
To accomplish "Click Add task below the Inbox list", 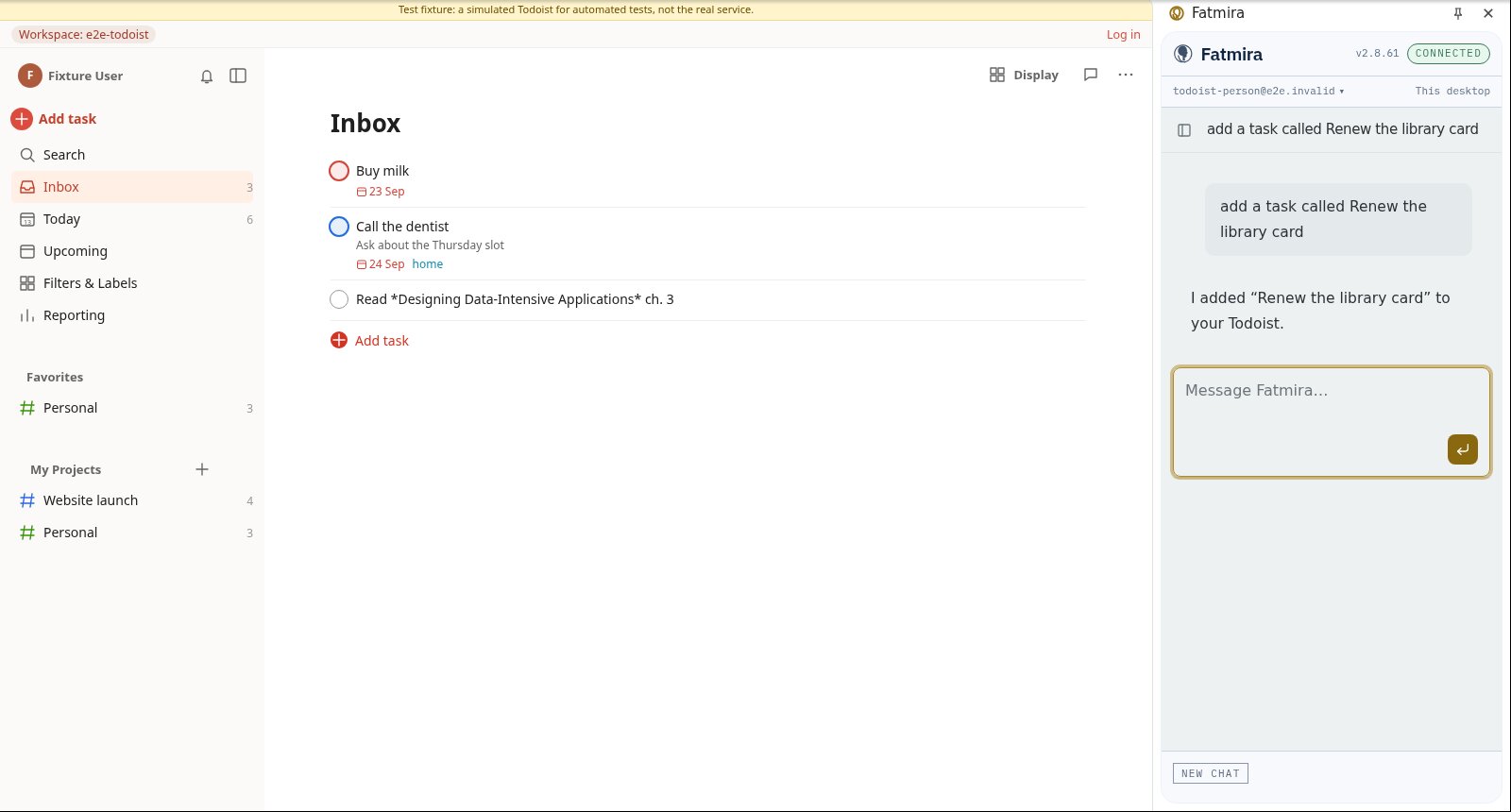I will [x=370, y=341].
